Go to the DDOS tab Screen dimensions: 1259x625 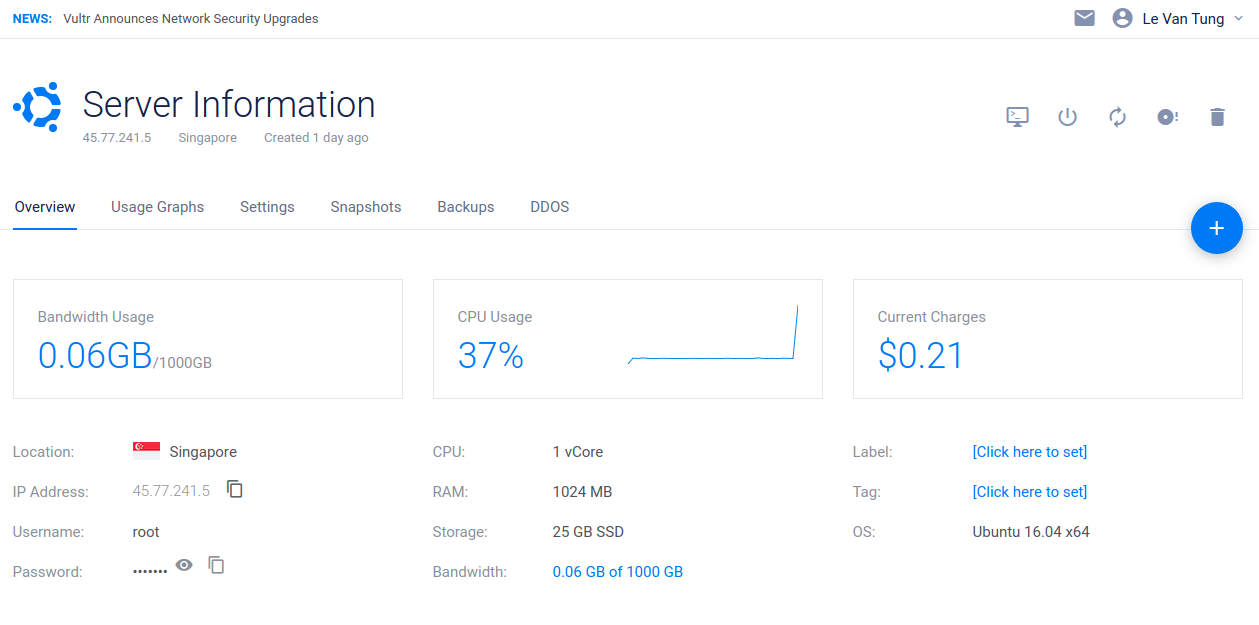549,207
